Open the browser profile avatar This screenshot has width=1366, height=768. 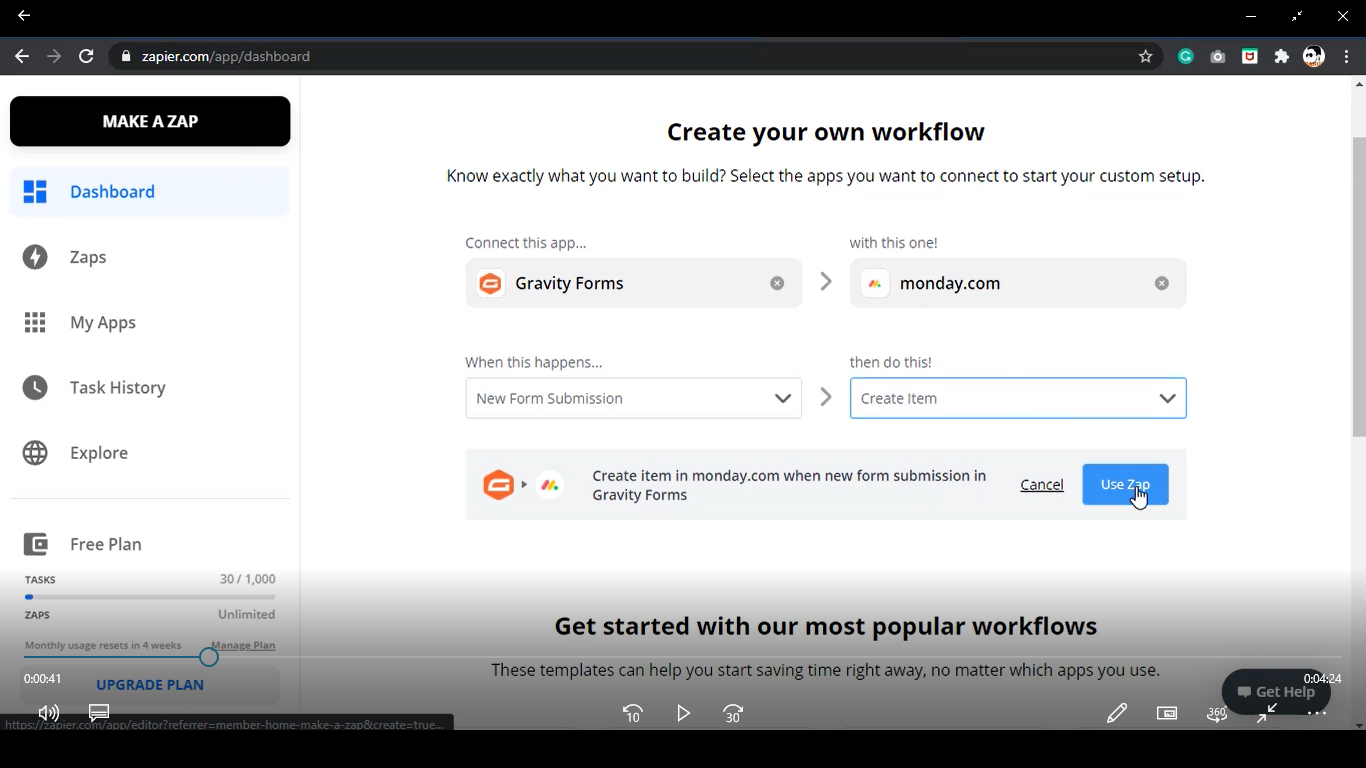(x=1314, y=57)
